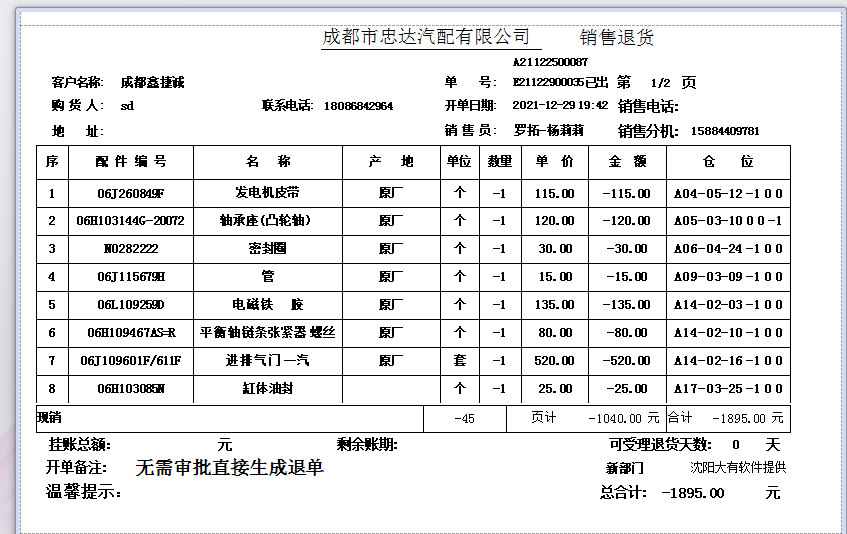The image size is (847, 534).
Task: Click the 缸体油封 name cell
Action: 267,388
